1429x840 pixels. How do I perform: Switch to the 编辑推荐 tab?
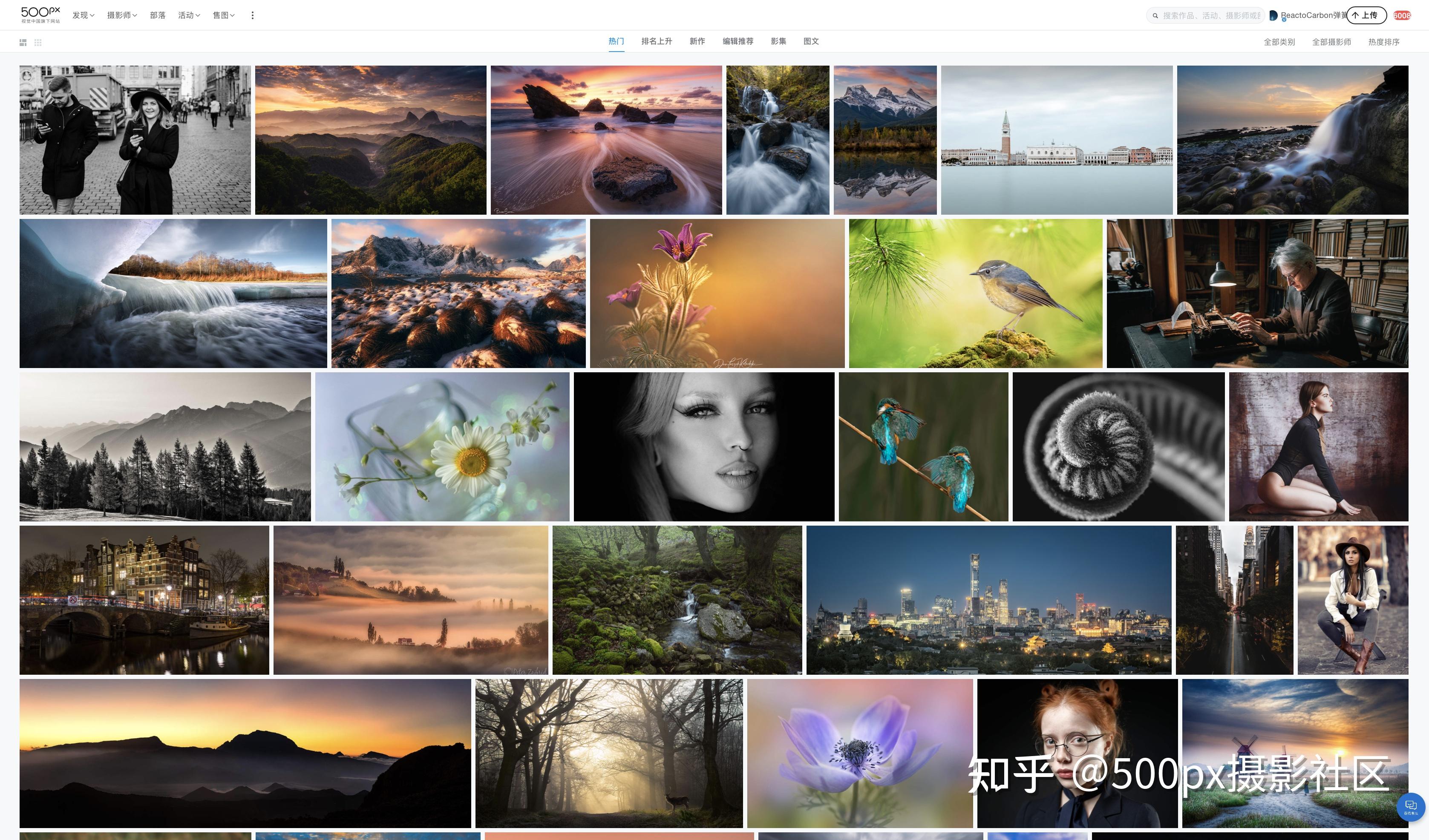tap(738, 41)
